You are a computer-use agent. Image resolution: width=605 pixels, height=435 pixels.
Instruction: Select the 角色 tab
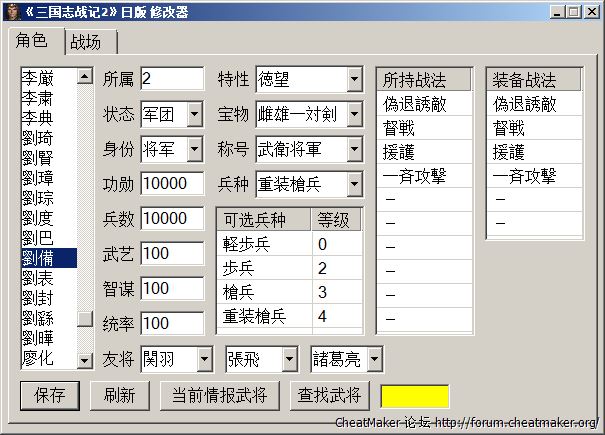click(x=33, y=42)
